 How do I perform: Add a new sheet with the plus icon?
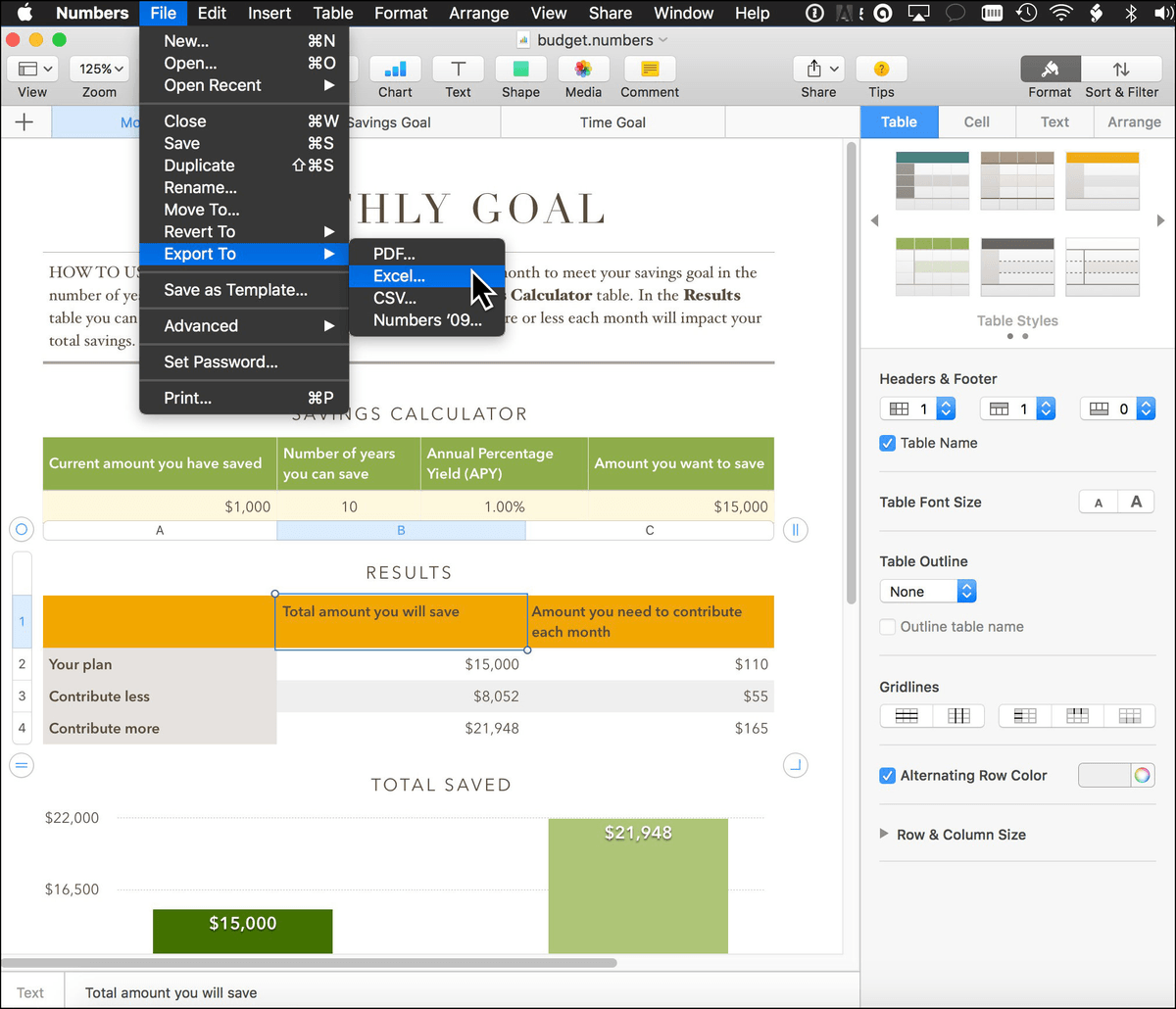[25, 122]
